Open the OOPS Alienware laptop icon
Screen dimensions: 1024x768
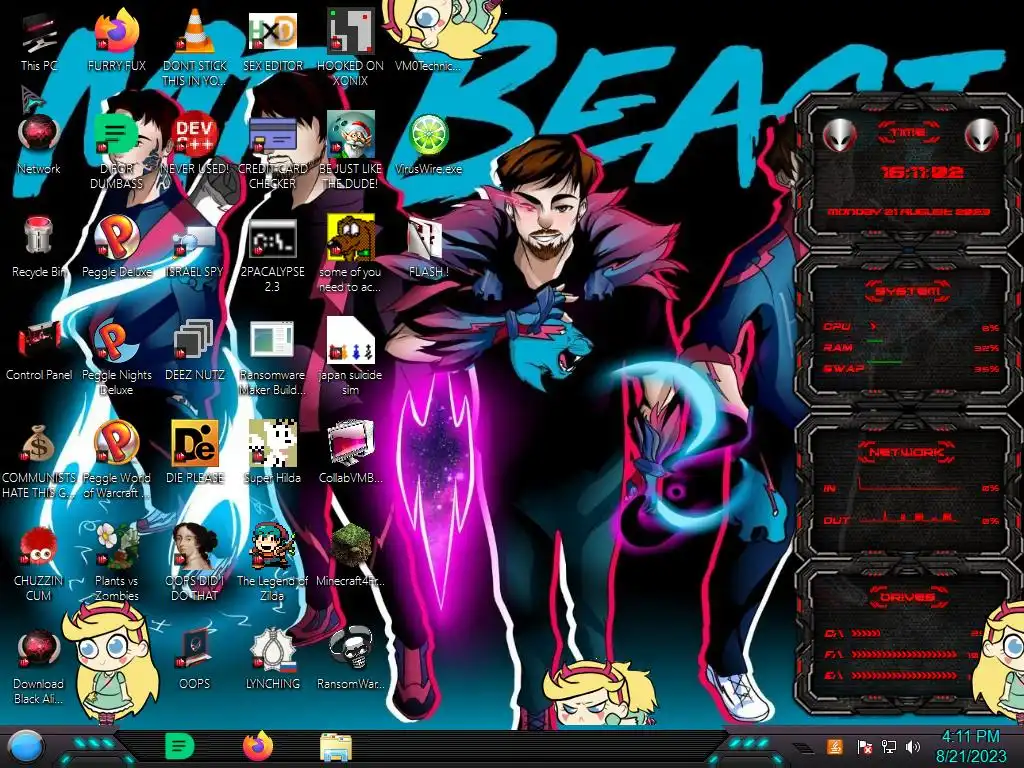click(194, 661)
